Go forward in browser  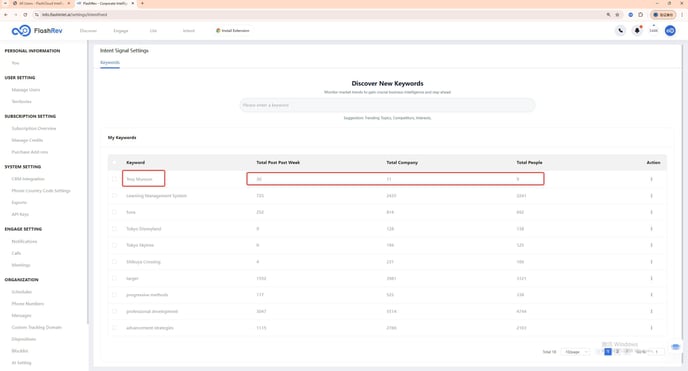tap(15, 14)
